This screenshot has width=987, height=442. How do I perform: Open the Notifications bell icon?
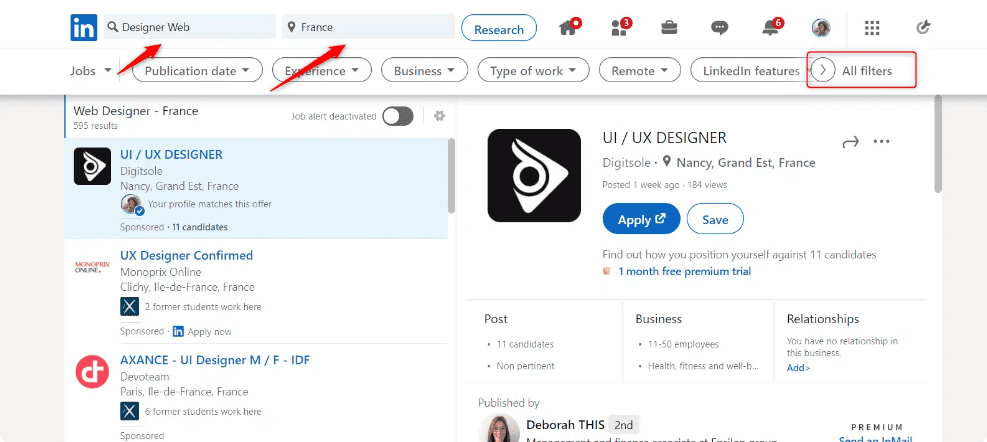(x=771, y=27)
